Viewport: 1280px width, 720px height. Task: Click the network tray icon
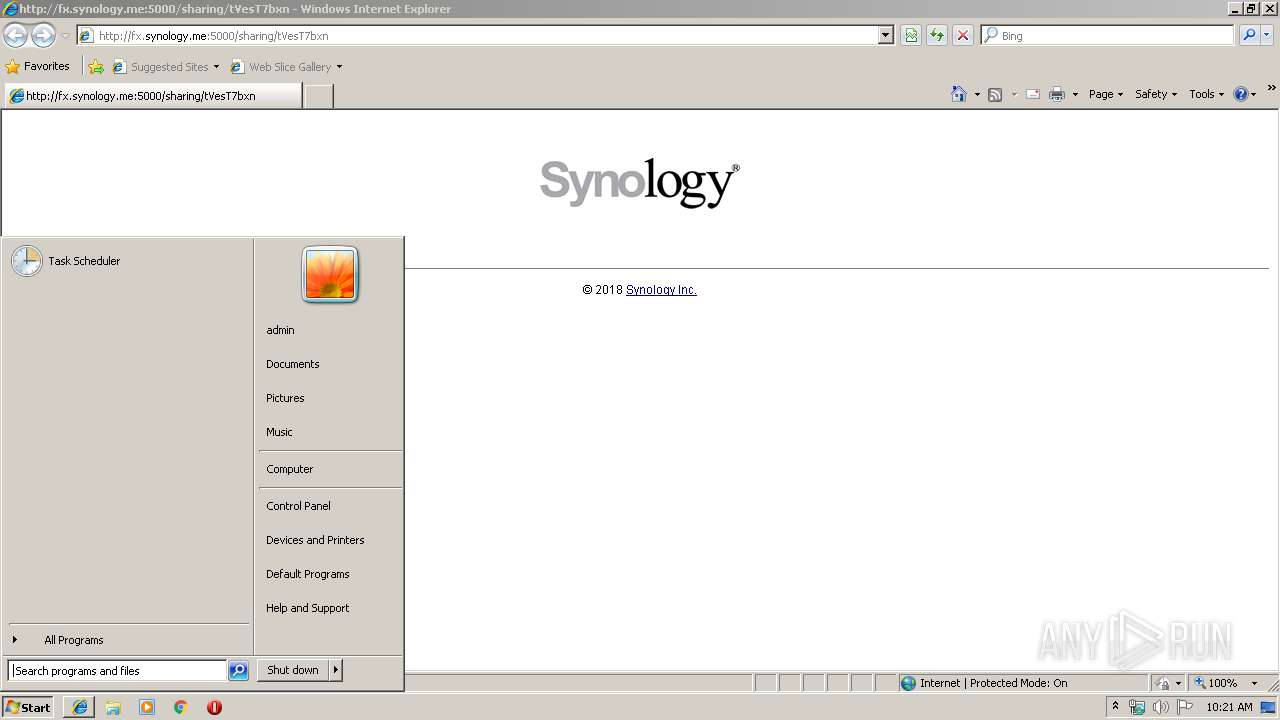[x=1137, y=707]
